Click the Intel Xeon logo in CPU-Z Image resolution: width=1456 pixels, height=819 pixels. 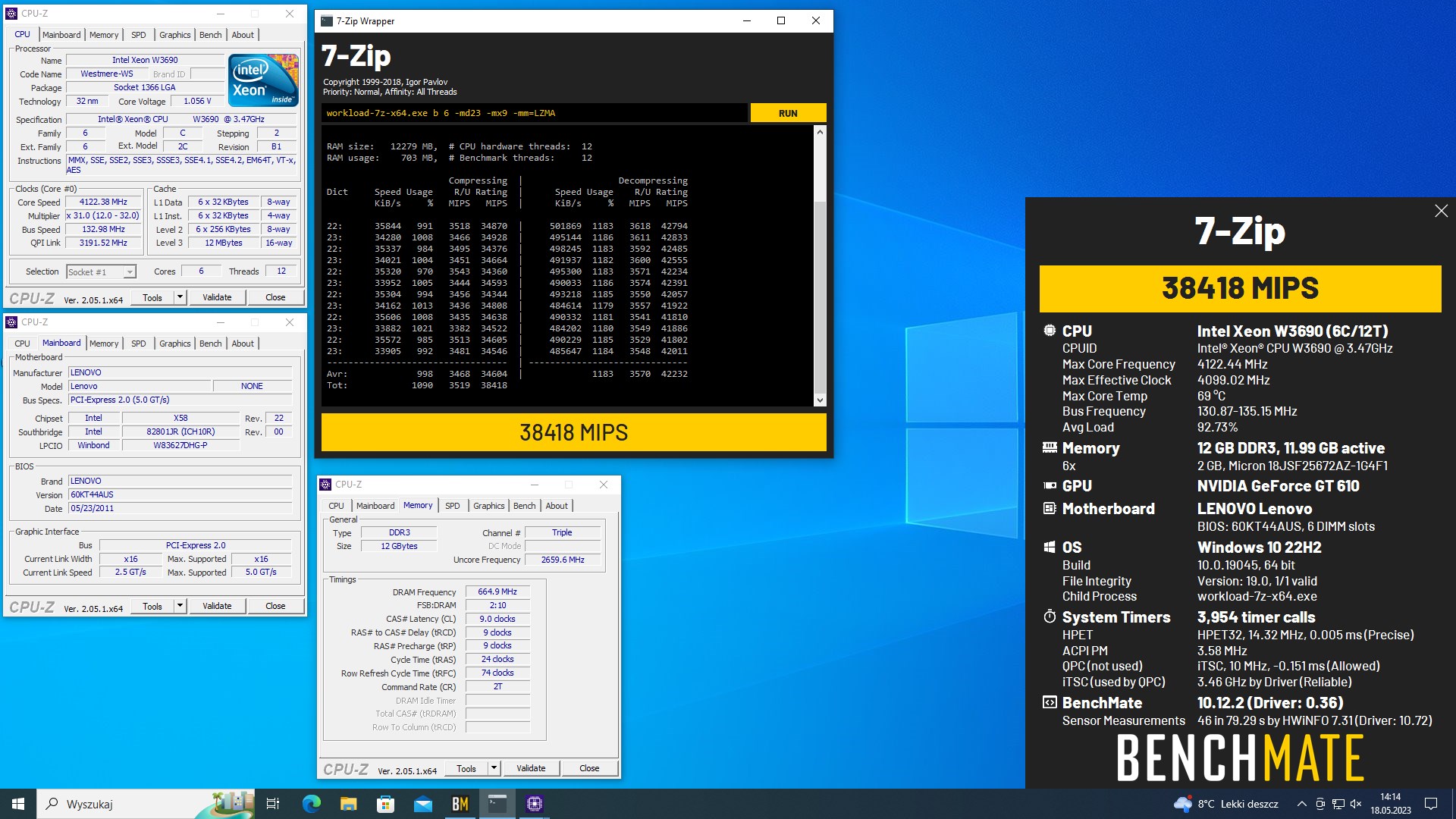[x=263, y=80]
